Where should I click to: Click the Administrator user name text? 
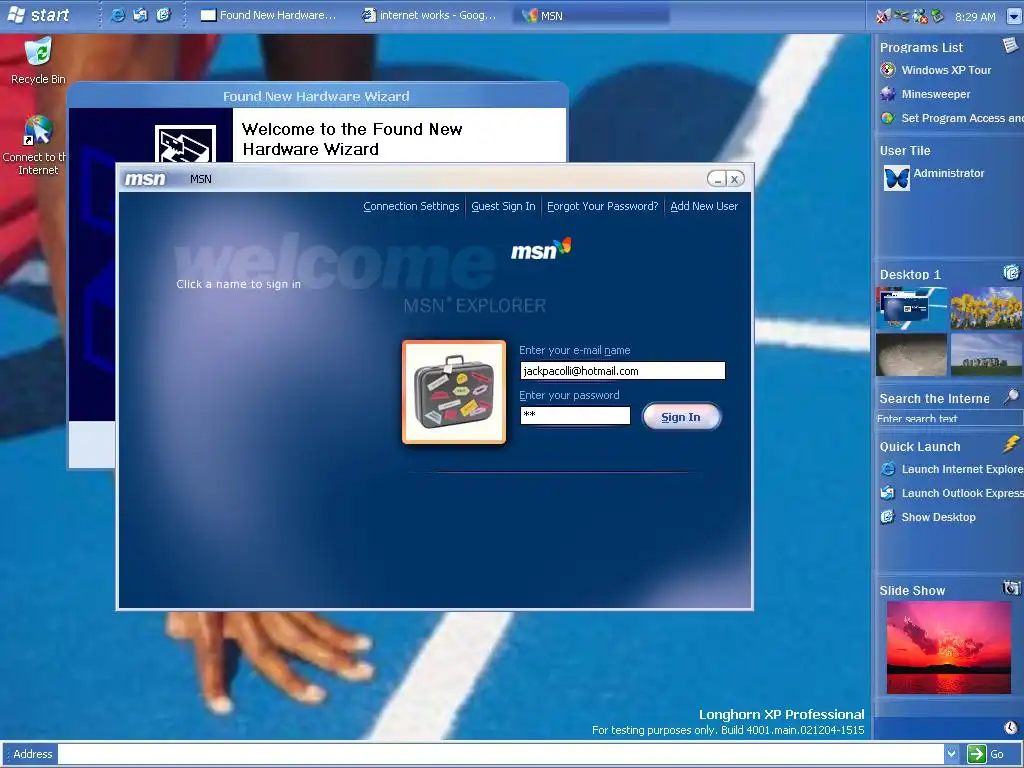[x=948, y=173]
